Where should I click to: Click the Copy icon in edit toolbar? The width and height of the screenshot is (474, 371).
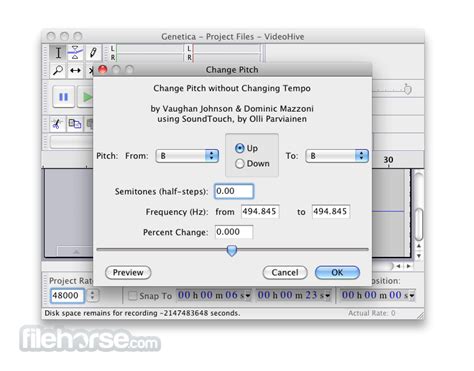[75, 124]
